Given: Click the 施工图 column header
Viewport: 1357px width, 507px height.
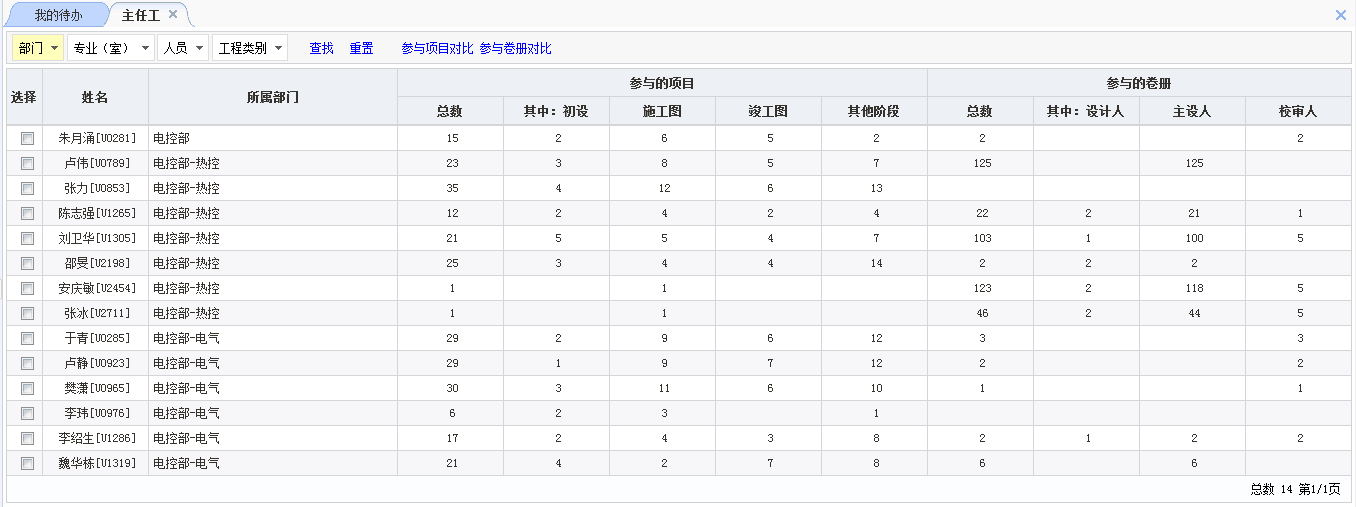Looking at the screenshot, I should coord(662,111).
